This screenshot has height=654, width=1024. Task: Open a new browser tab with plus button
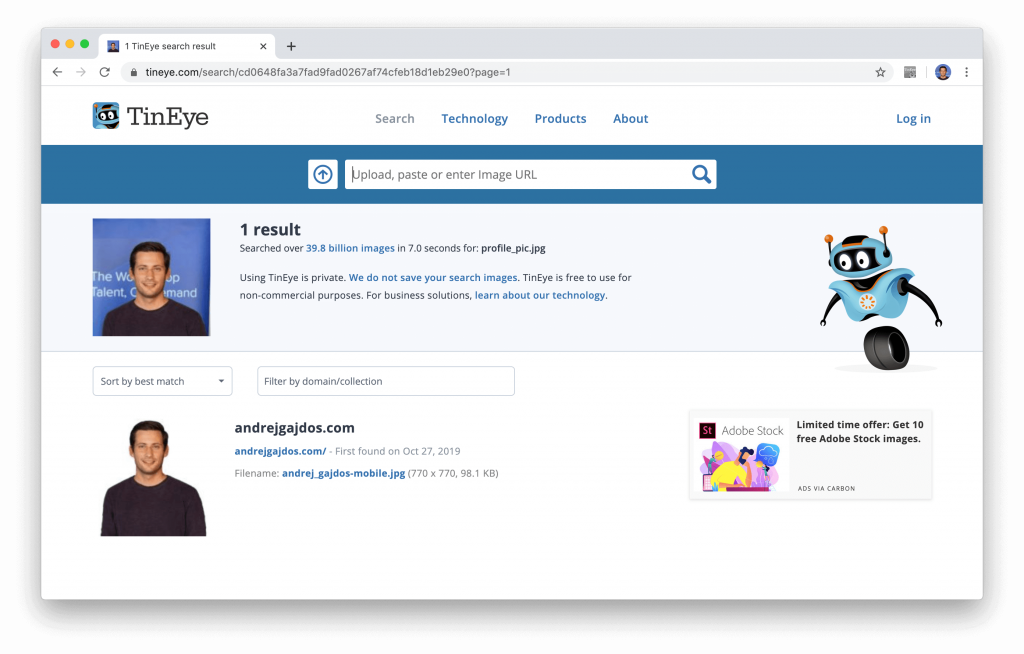tap(291, 45)
